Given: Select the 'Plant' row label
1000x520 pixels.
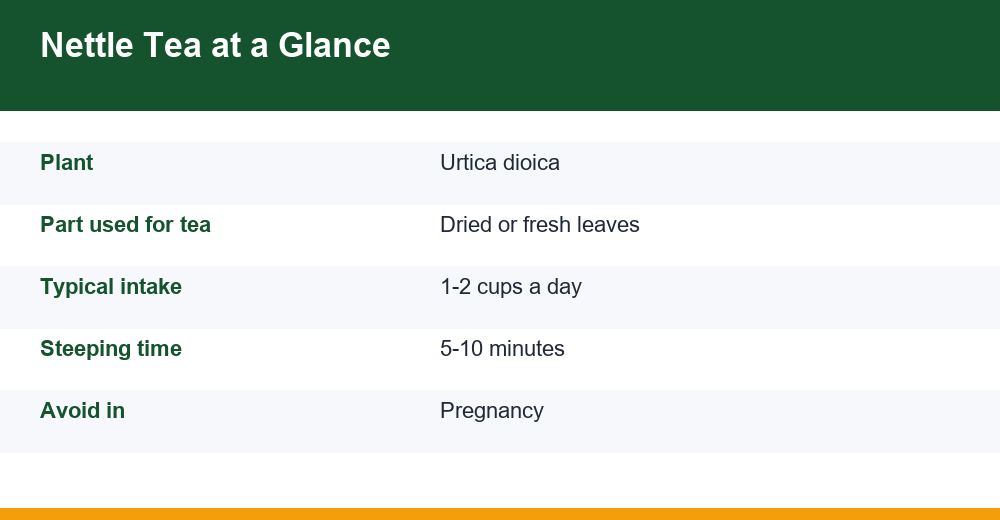Looking at the screenshot, I should [66, 163].
